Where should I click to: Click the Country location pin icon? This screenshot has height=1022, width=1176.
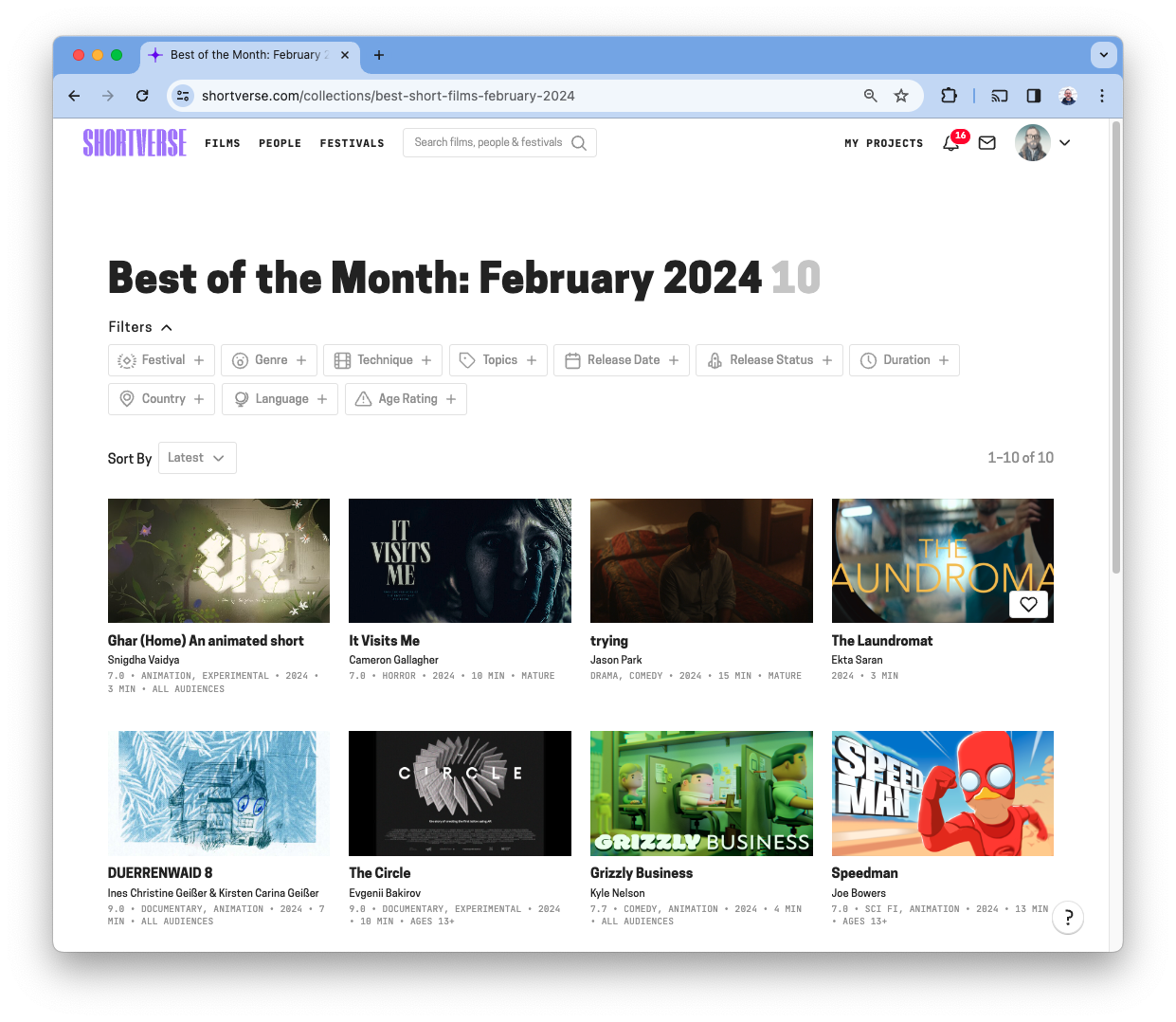[x=126, y=399]
